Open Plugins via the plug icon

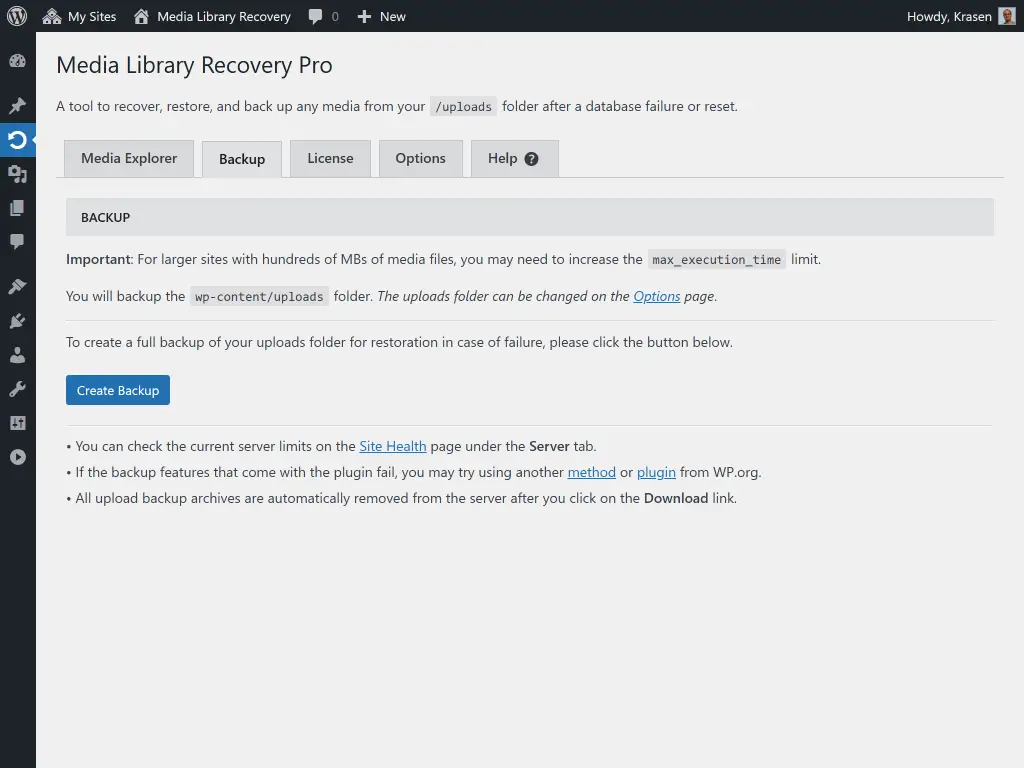pyautogui.click(x=17, y=321)
